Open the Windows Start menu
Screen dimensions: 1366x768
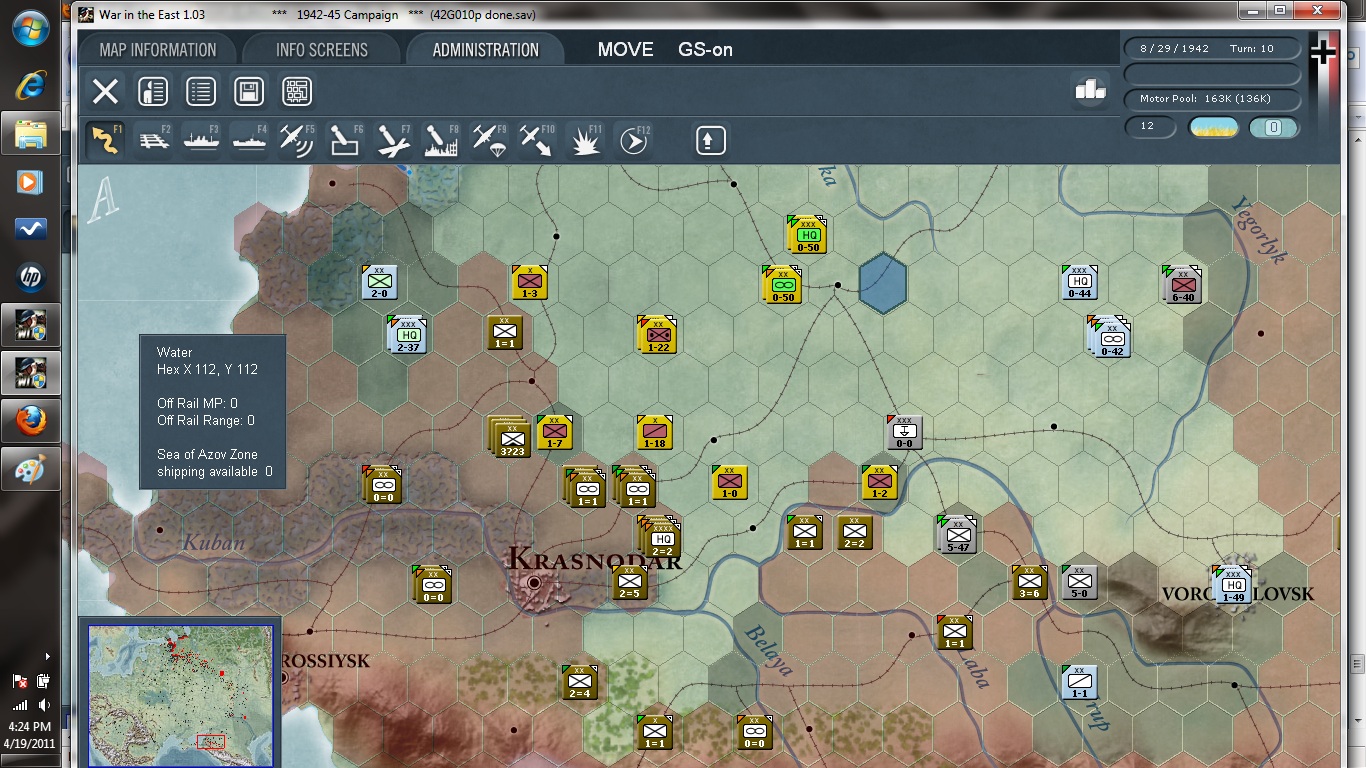[x=31, y=29]
